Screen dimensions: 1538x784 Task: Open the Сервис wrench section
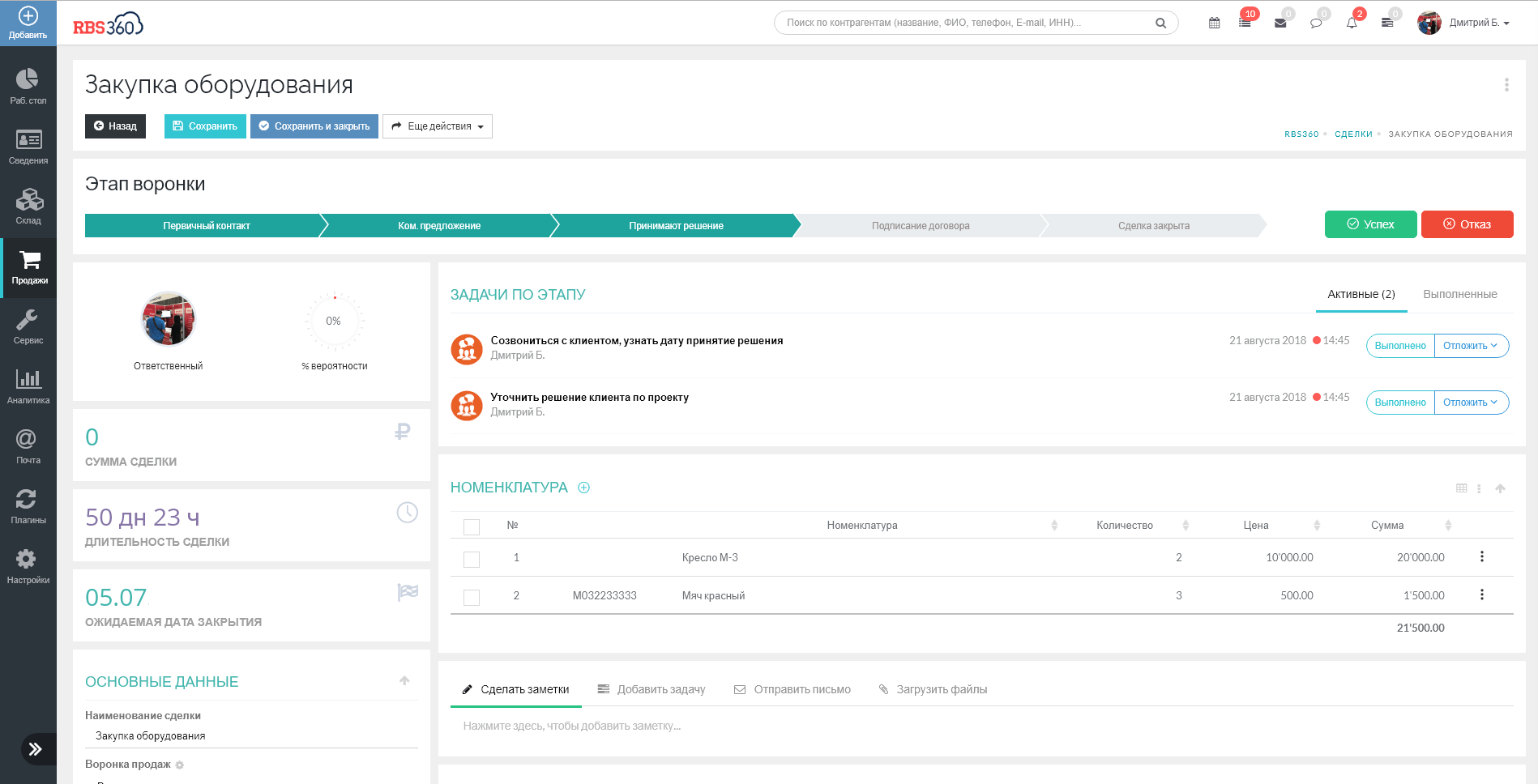coord(28,326)
